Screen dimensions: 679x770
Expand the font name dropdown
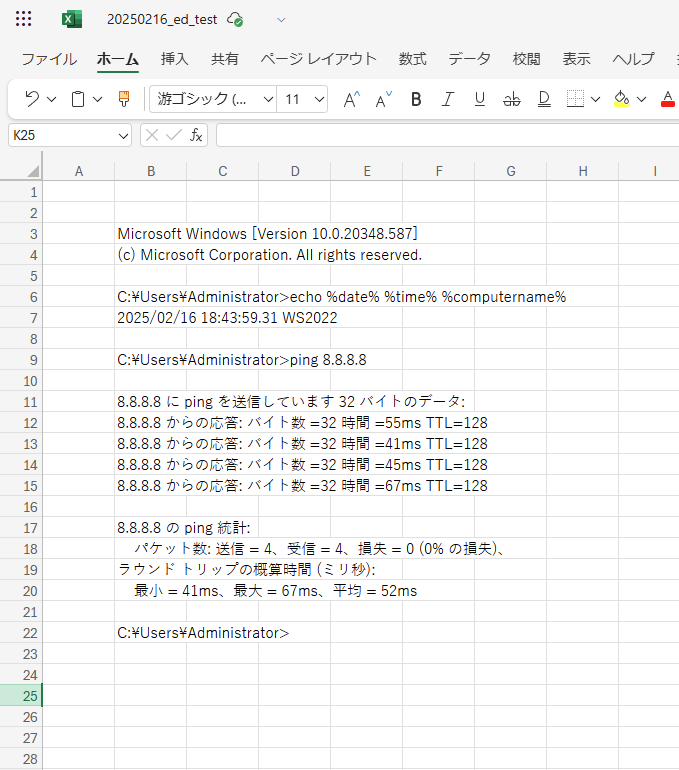(x=268, y=99)
